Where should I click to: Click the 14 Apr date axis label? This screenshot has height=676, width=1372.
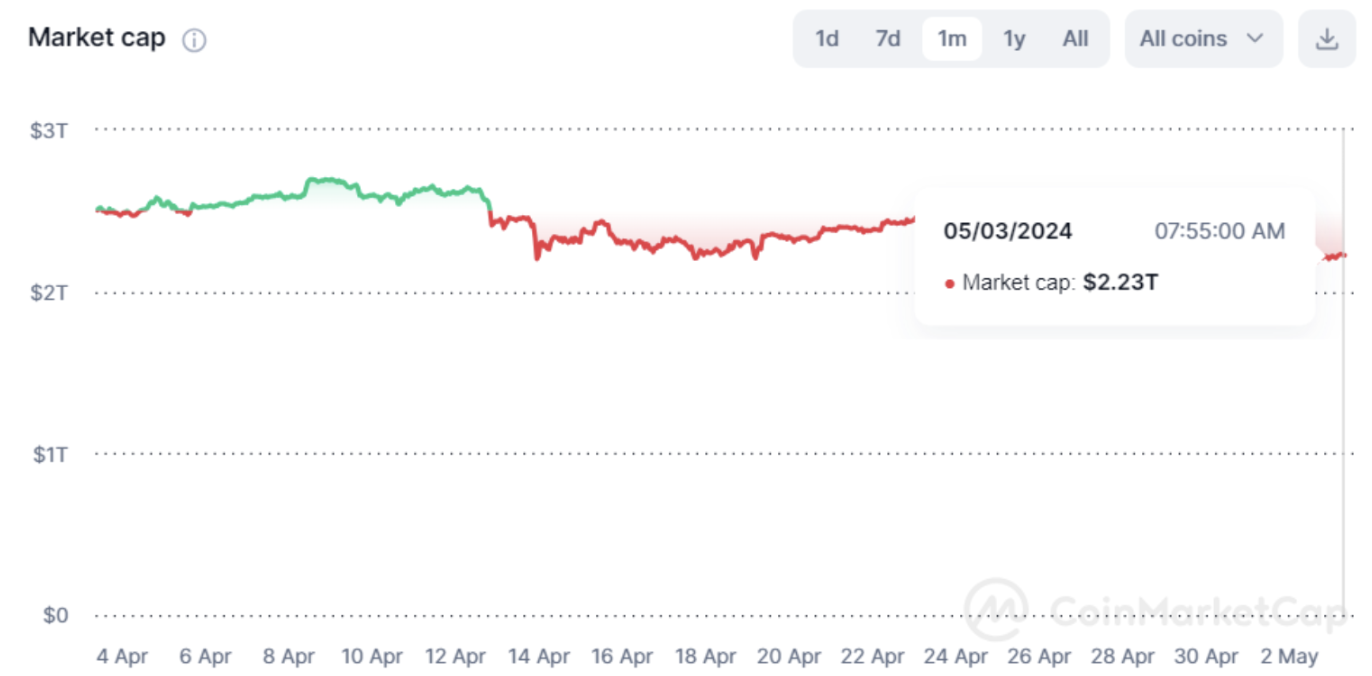(x=539, y=657)
